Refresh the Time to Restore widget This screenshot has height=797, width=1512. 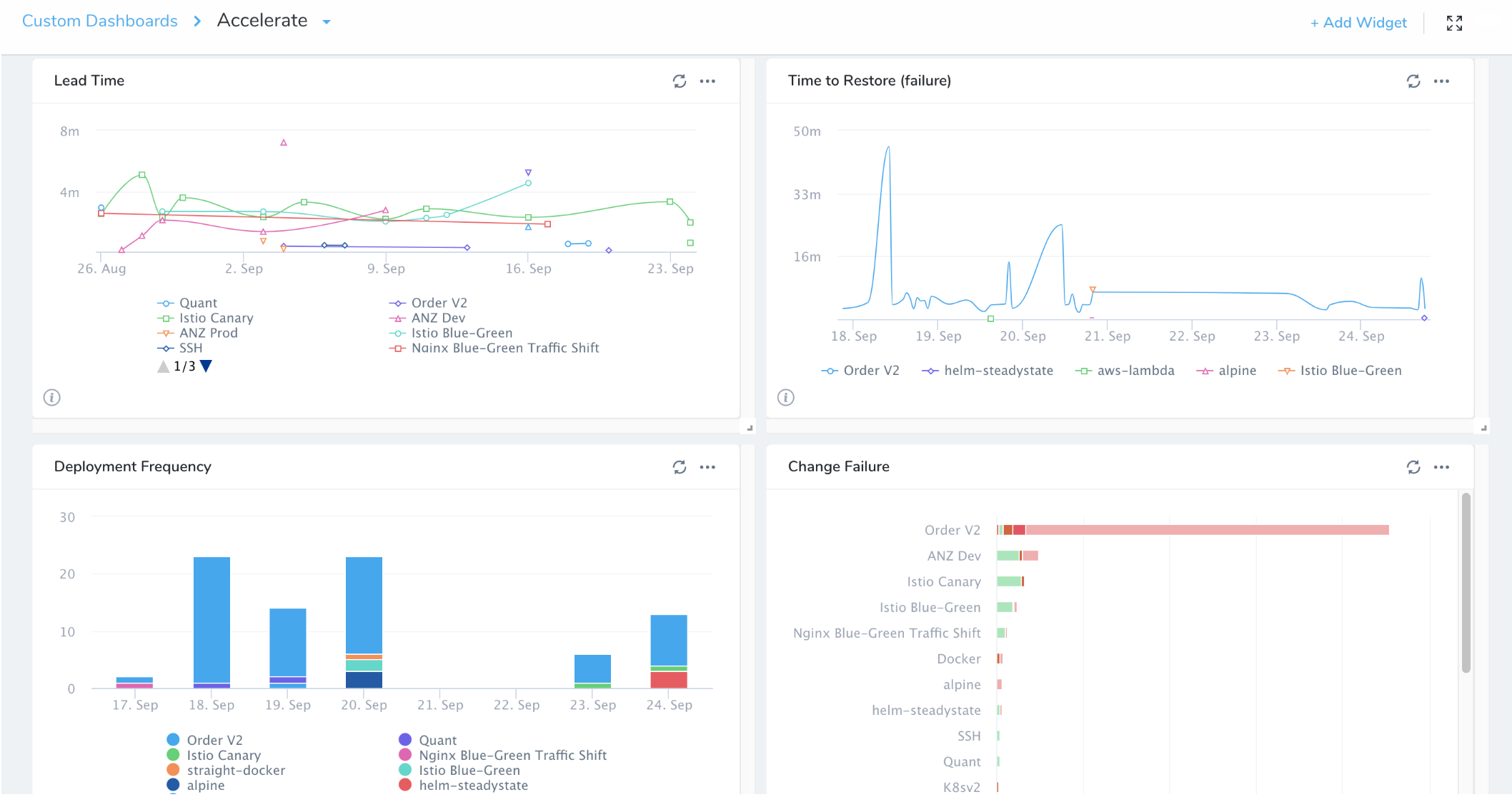pyautogui.click(x=1413, y=81)
